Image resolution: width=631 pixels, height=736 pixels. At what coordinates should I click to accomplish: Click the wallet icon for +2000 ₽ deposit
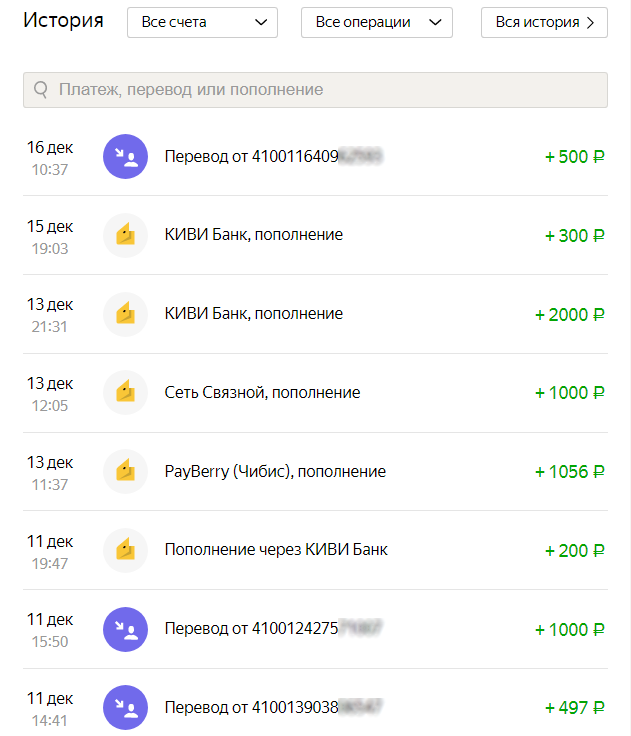click(126, 314)
